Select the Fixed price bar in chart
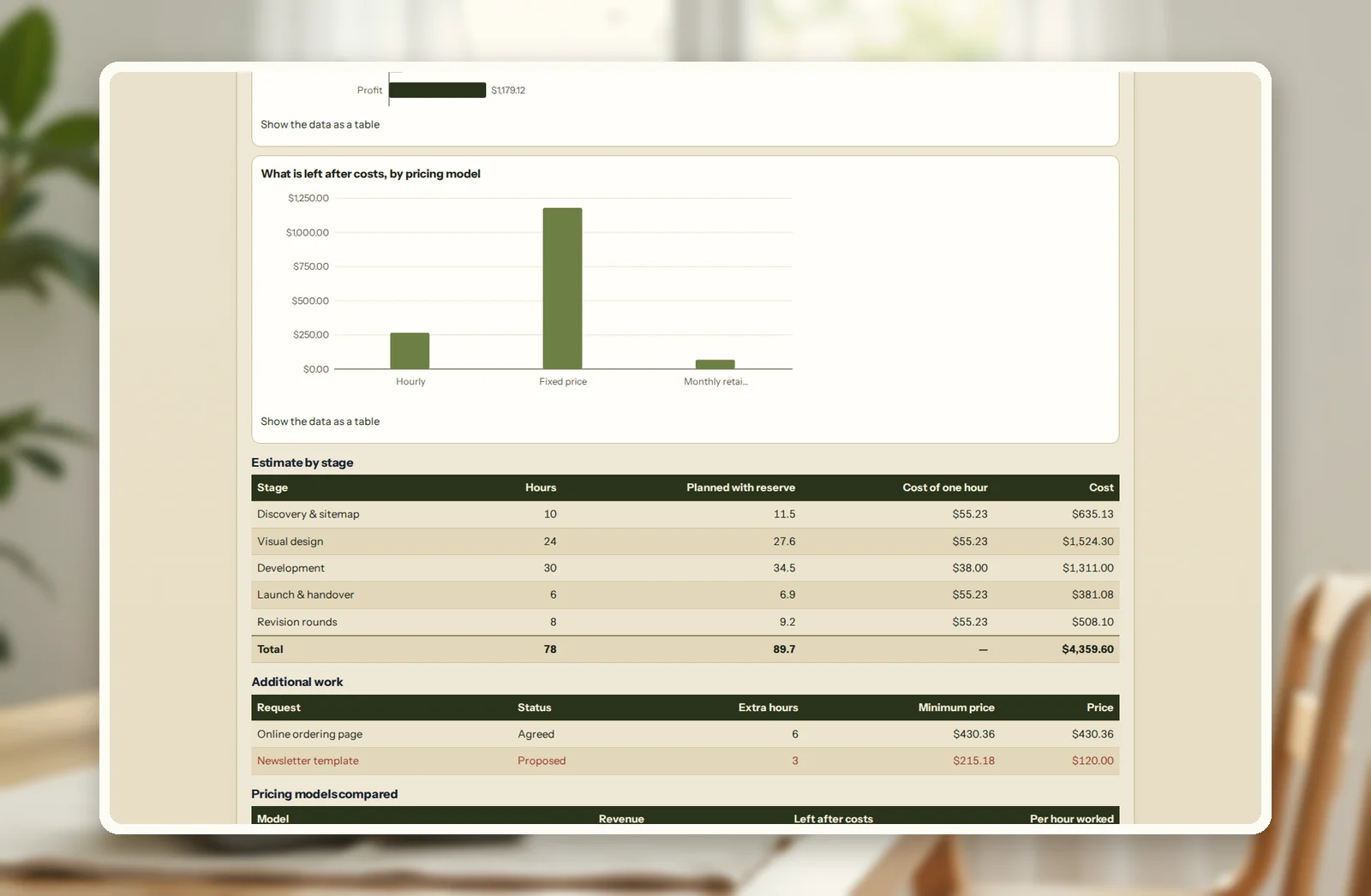Screen dimensions: 1371x896 click(x=562, y=288)
